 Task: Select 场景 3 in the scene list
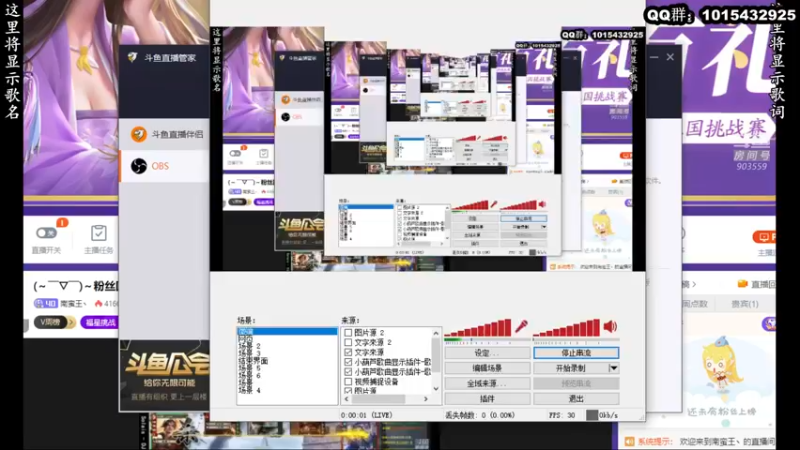[287, 353]
